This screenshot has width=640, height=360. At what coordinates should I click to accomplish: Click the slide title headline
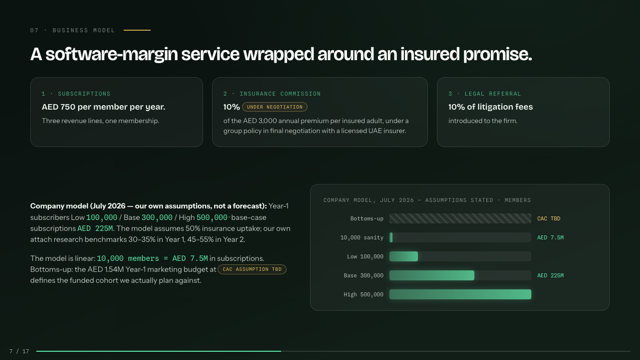pyautogui.click(x=281, y=54)
